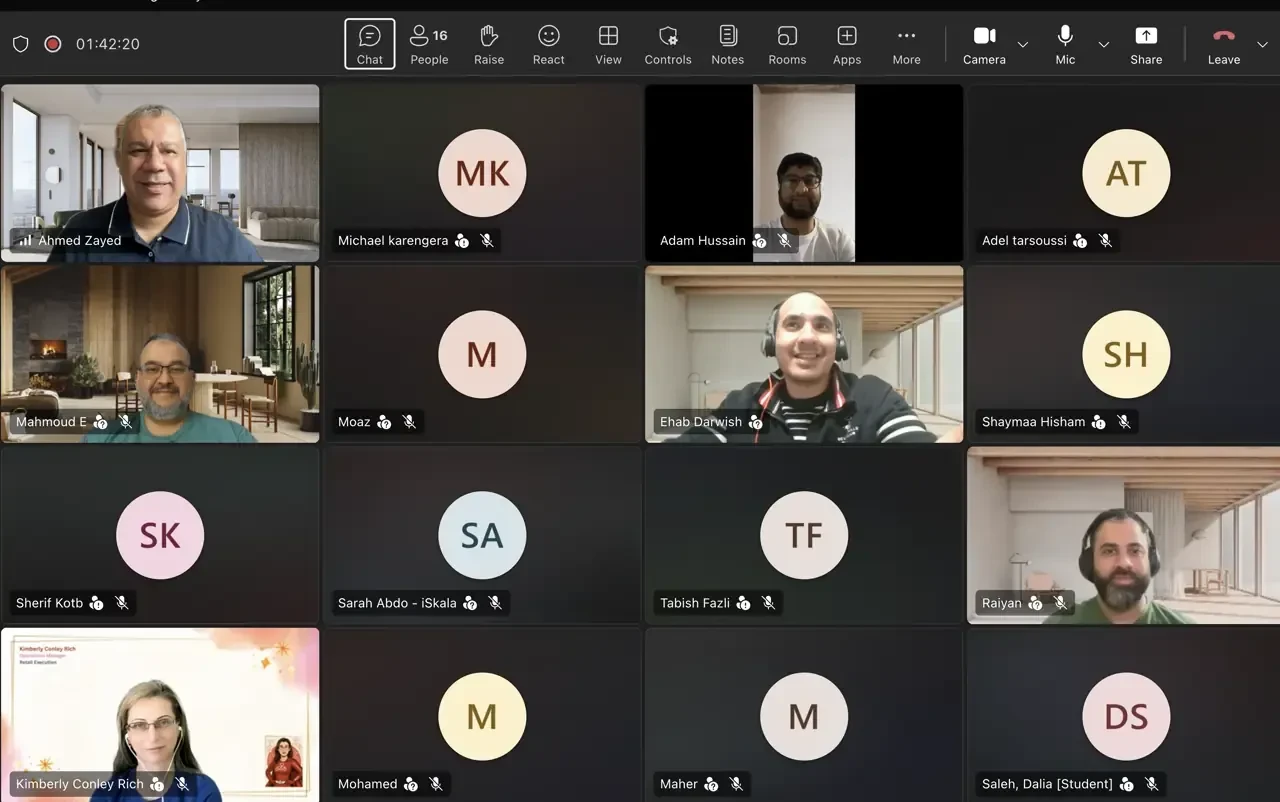This screenshot has width=1280, height=802.
Task: Open the More actions menu
Action: click(x=906, y=44)
